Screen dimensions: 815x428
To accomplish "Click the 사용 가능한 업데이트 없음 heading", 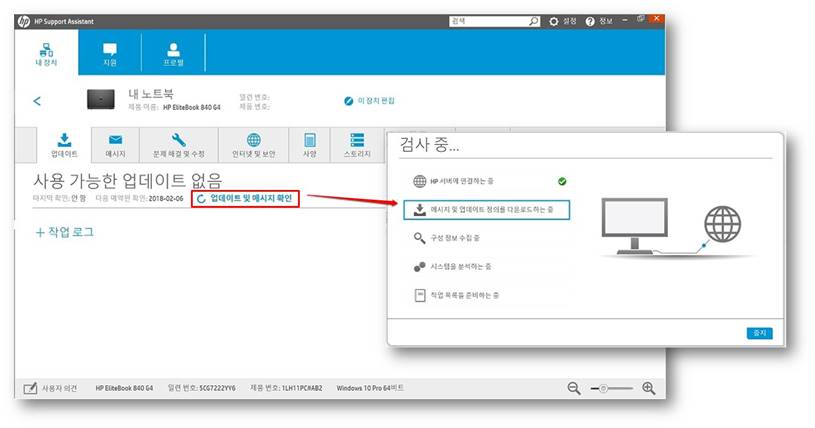I will pos(128,181).
